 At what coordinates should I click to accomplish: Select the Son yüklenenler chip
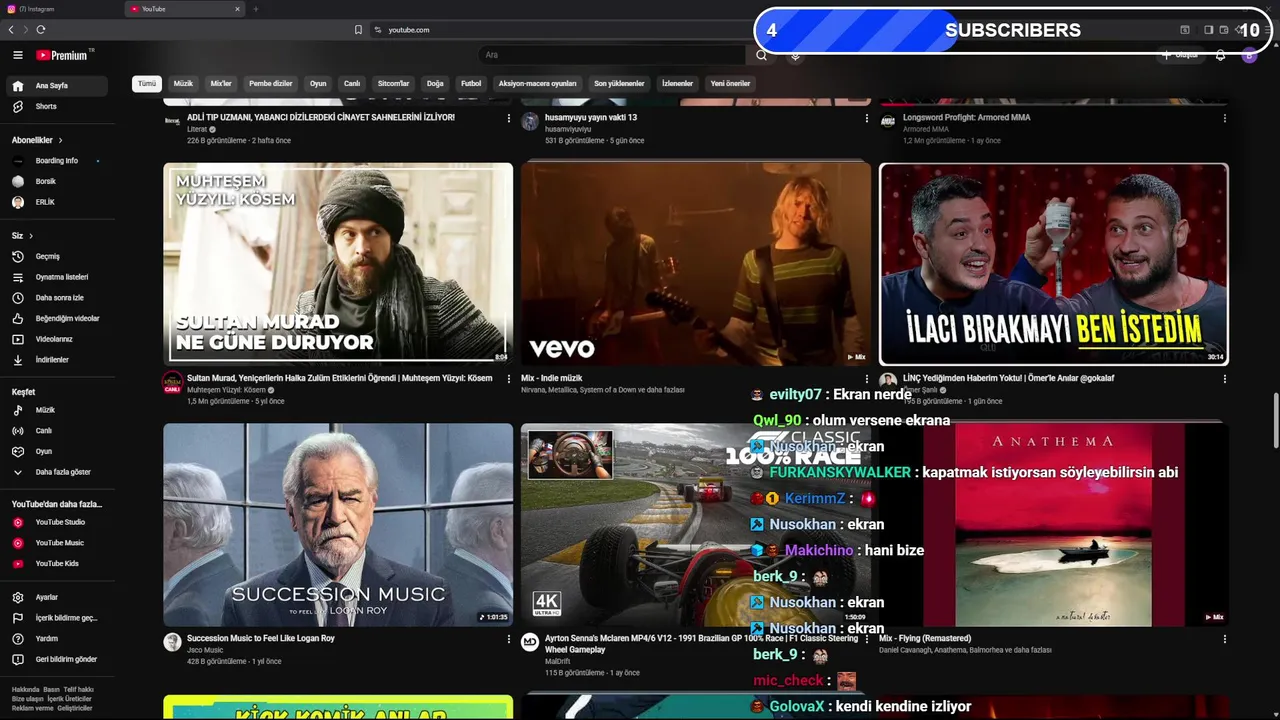point(619,84)
